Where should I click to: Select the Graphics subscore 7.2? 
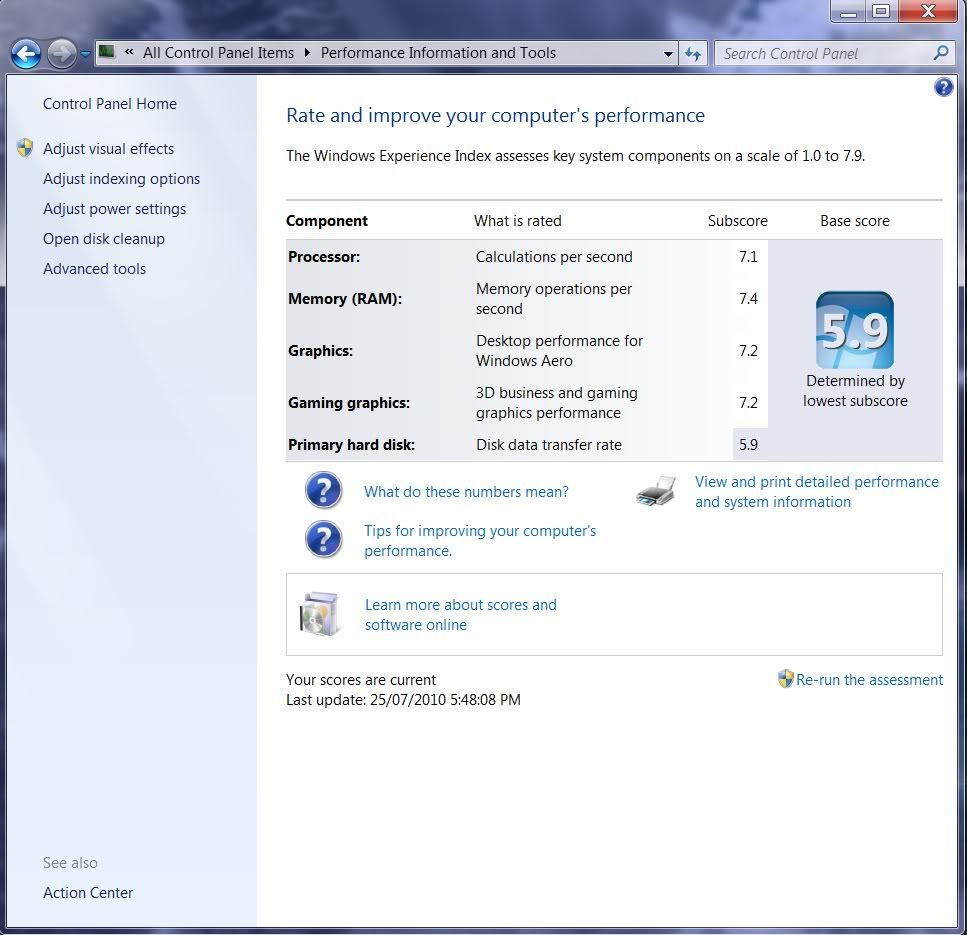pyautogui.click(x=748, y=350)
